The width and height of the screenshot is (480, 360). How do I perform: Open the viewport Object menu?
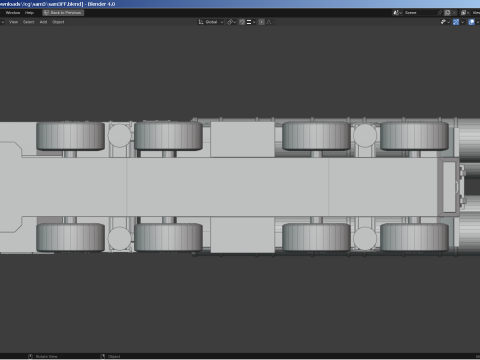pos(58,22)
